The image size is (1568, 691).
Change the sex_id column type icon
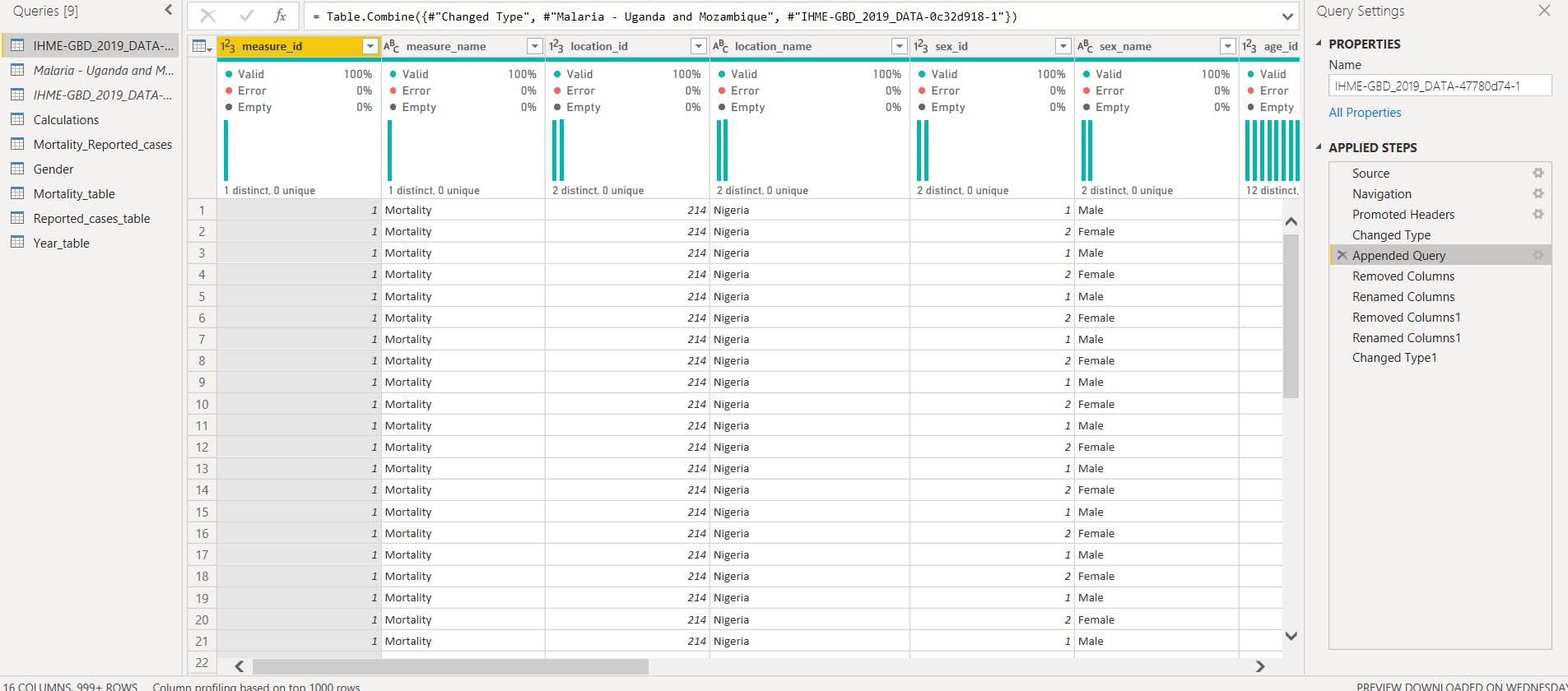point(921,46)
